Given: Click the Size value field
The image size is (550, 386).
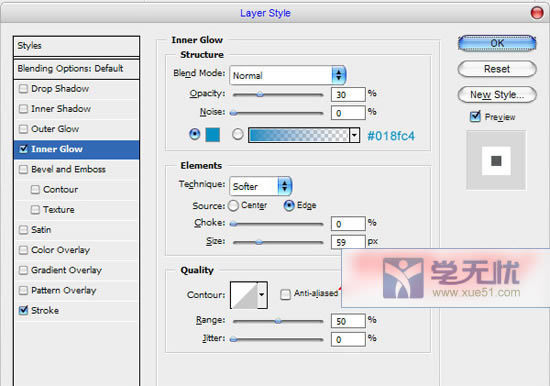Looking at the screenshot, I should [348, 242].
